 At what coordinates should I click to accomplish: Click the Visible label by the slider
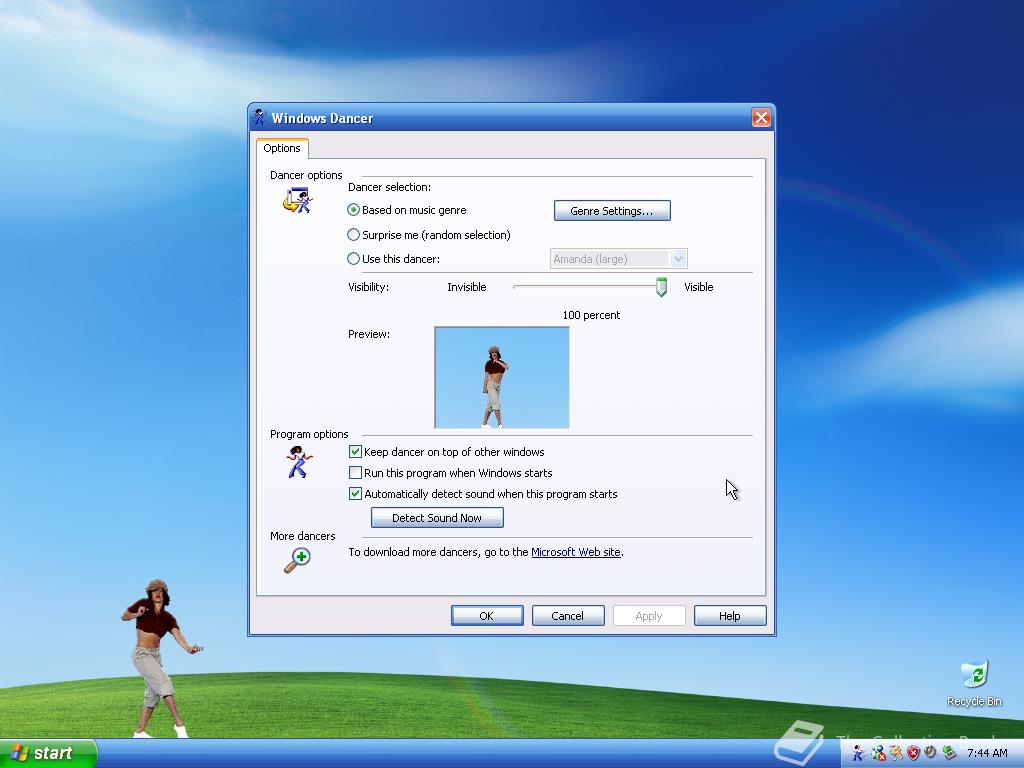698,287
